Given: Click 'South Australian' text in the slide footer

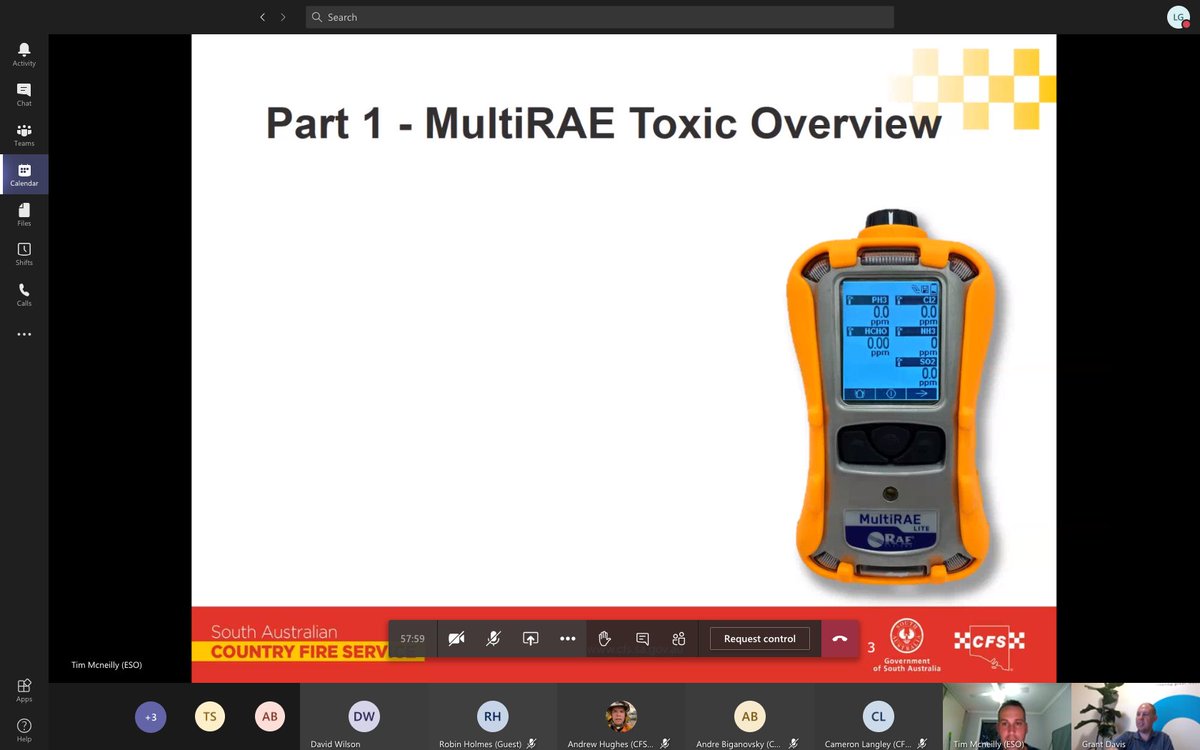Looking at the screenshot, I should (274, 632).
